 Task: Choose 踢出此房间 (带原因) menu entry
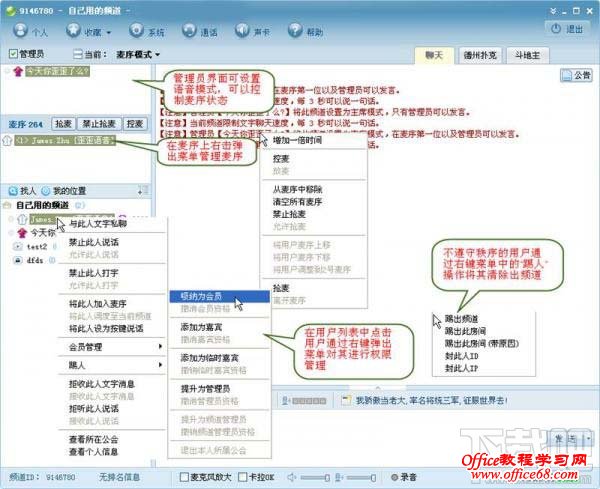tap(484, 343)
